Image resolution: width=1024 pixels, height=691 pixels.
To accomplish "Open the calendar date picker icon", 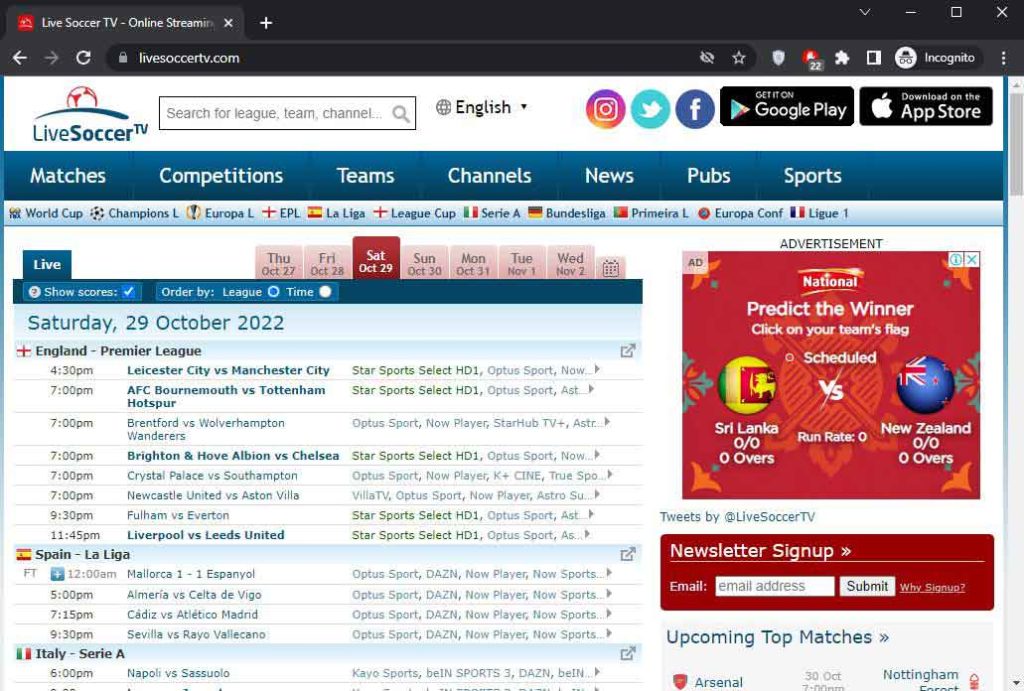I will 610,268.
